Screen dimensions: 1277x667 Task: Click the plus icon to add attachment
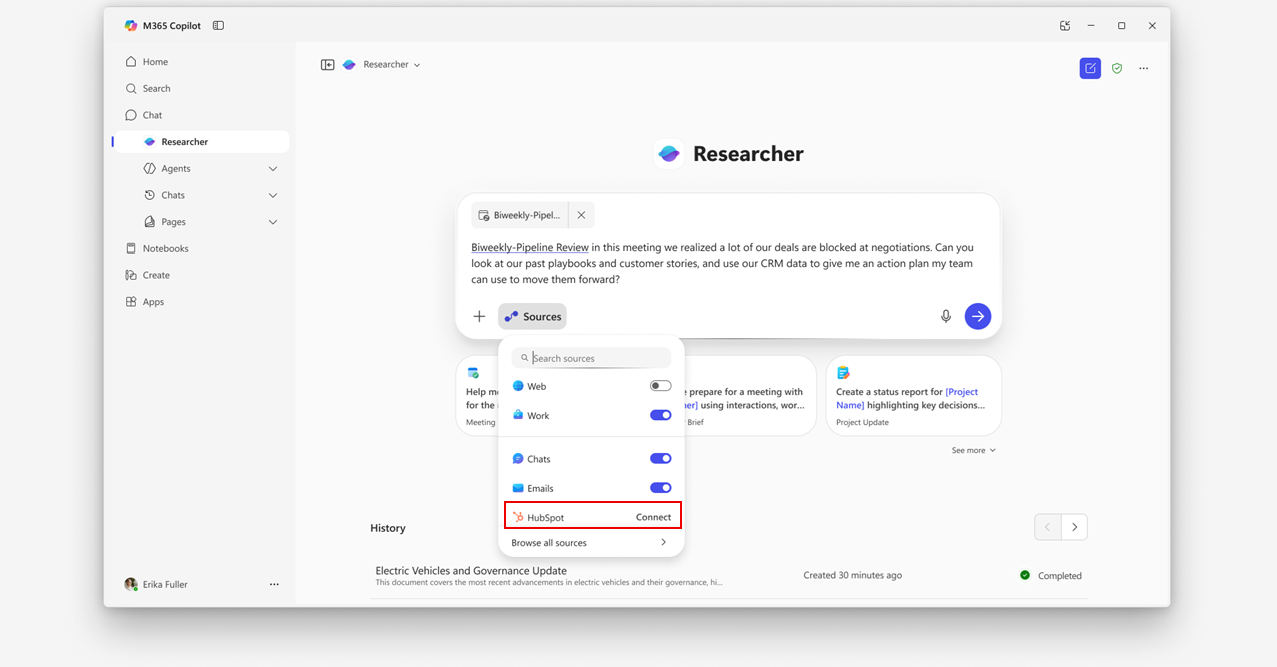coord(479,316)
